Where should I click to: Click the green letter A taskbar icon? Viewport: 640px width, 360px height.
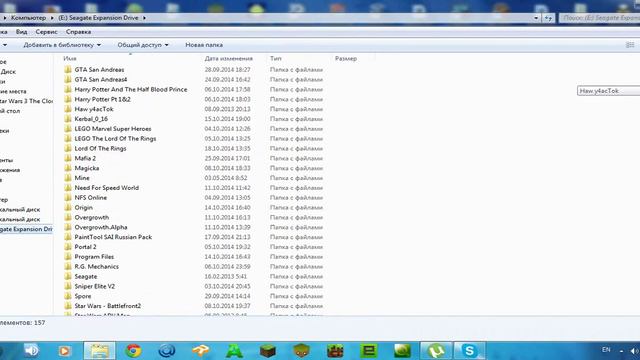[234, 351]
